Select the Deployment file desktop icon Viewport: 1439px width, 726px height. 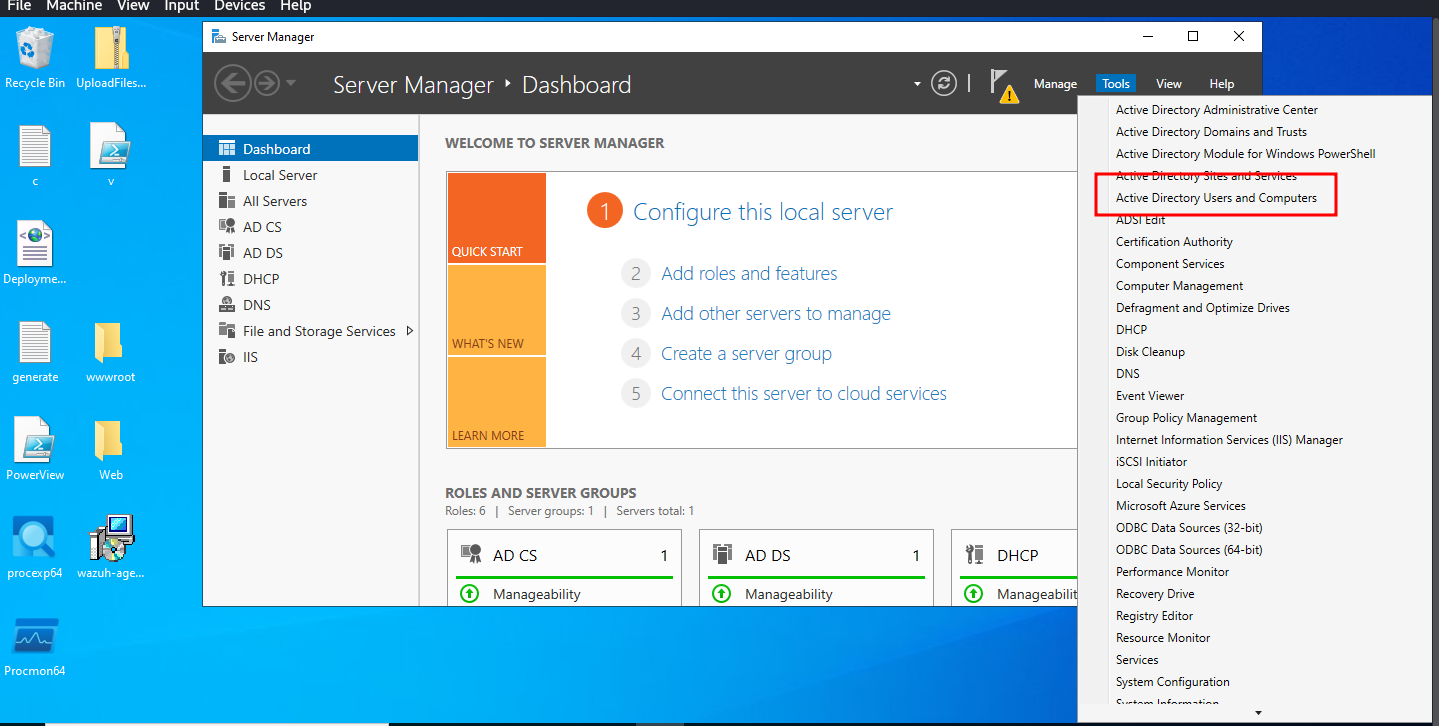click(x=35, y=254)
